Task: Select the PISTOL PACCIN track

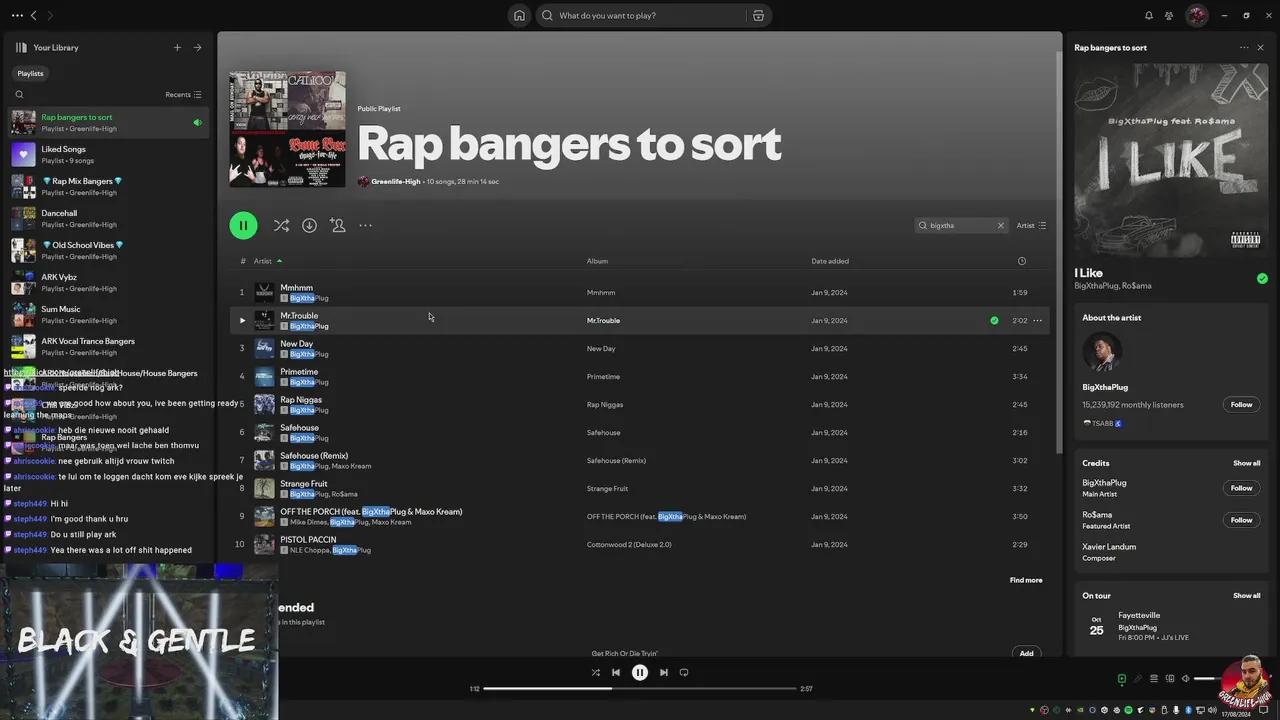Action: (x=308, y=539)
